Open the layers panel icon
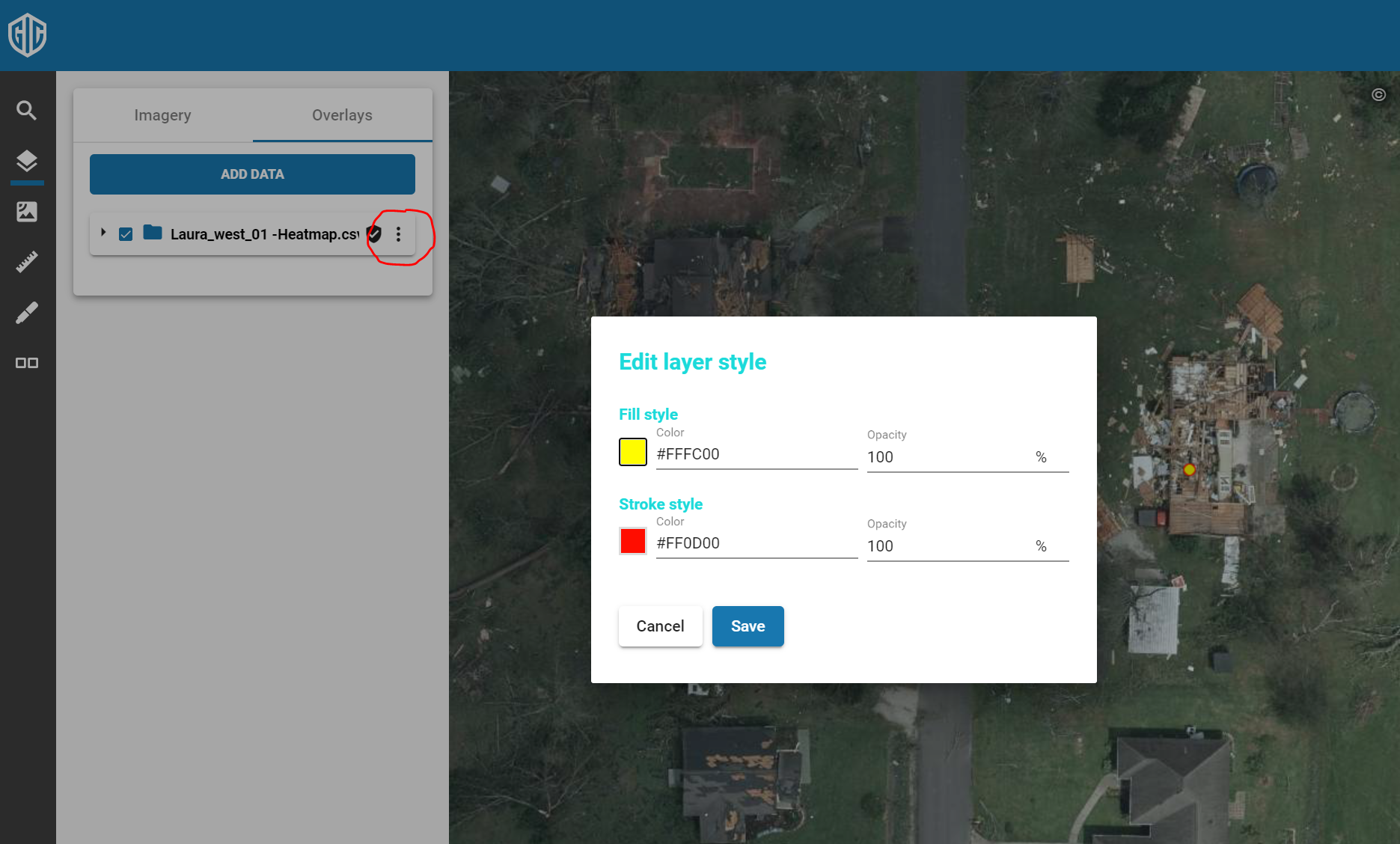The height and width of the screenshot is (844, 1400). [x=27, y=161]
